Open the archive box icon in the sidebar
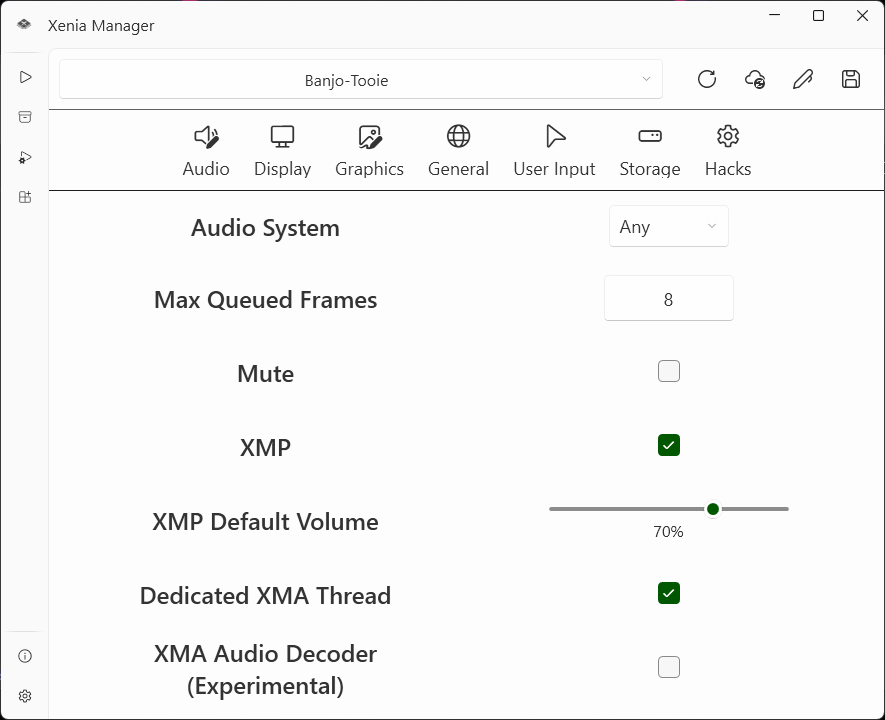The image size is (885, 720). click(x=25, y=117)
